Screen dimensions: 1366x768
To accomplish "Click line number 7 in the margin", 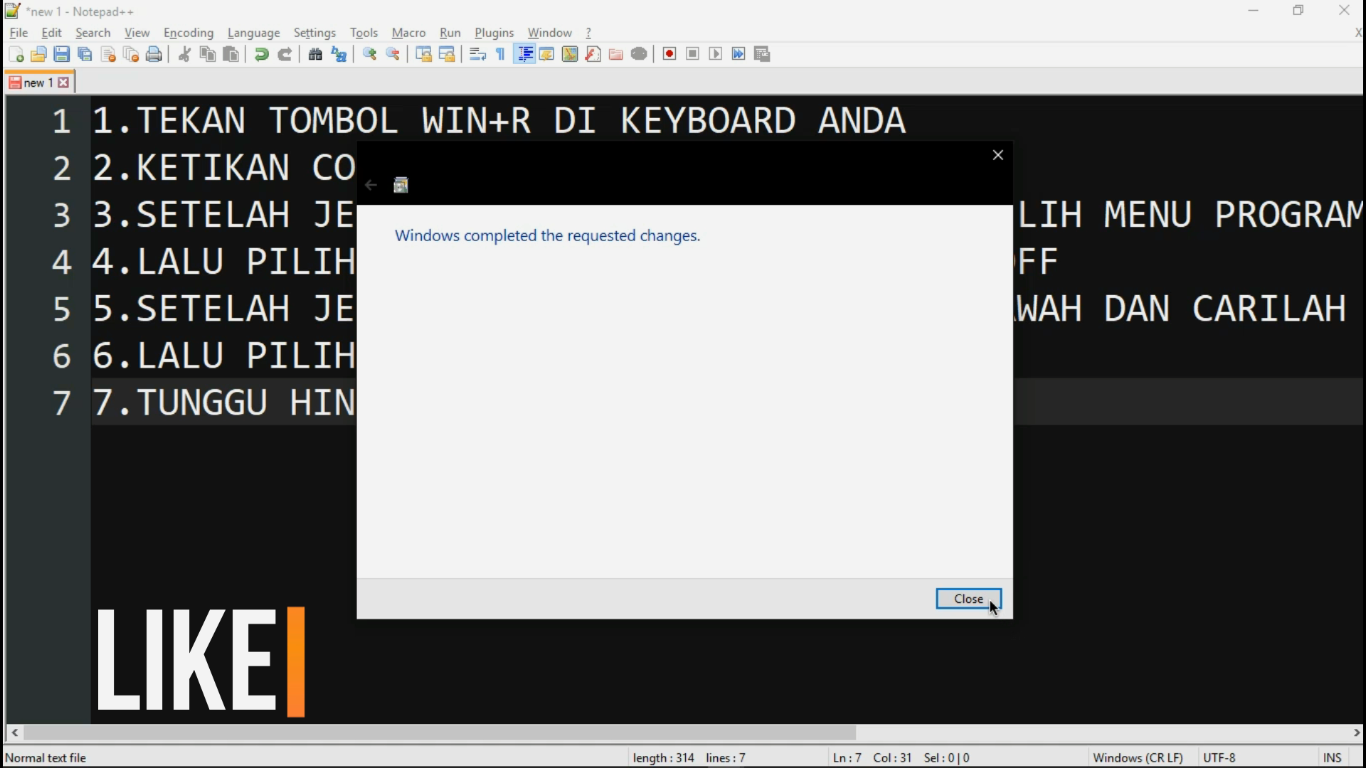I will click(62, 403).
